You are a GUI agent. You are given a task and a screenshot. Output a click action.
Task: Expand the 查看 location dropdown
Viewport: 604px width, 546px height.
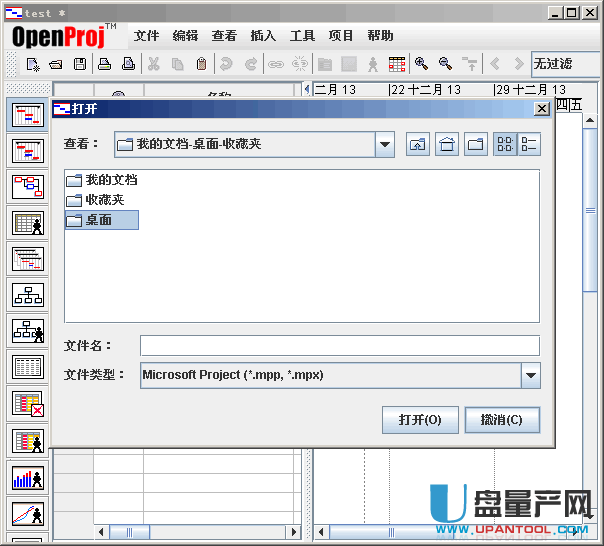point(385,144)
